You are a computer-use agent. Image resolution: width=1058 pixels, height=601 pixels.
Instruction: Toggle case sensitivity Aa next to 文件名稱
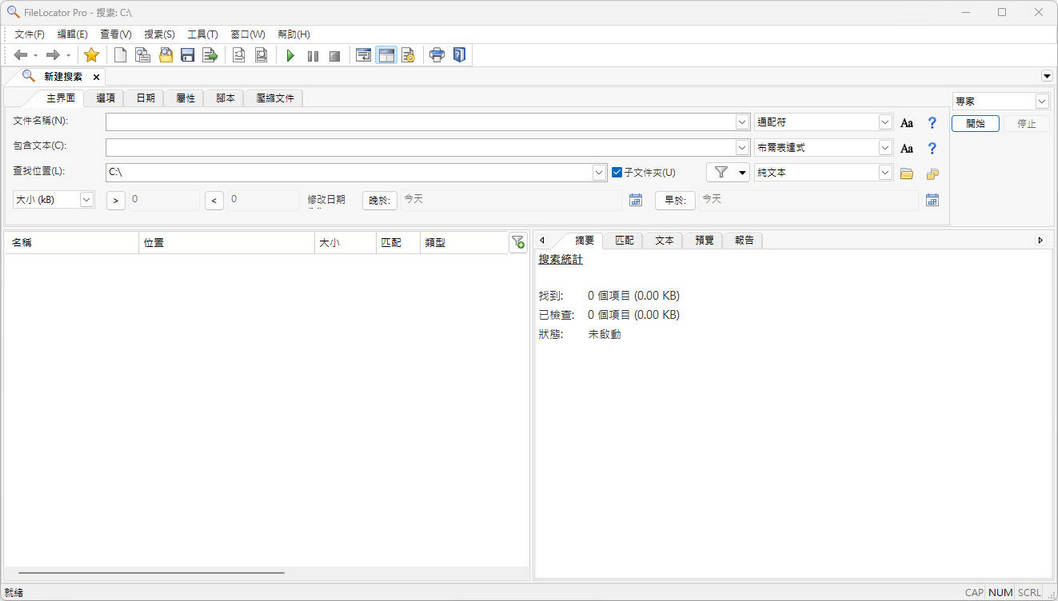pyautogui.click(x=906, y=122)
